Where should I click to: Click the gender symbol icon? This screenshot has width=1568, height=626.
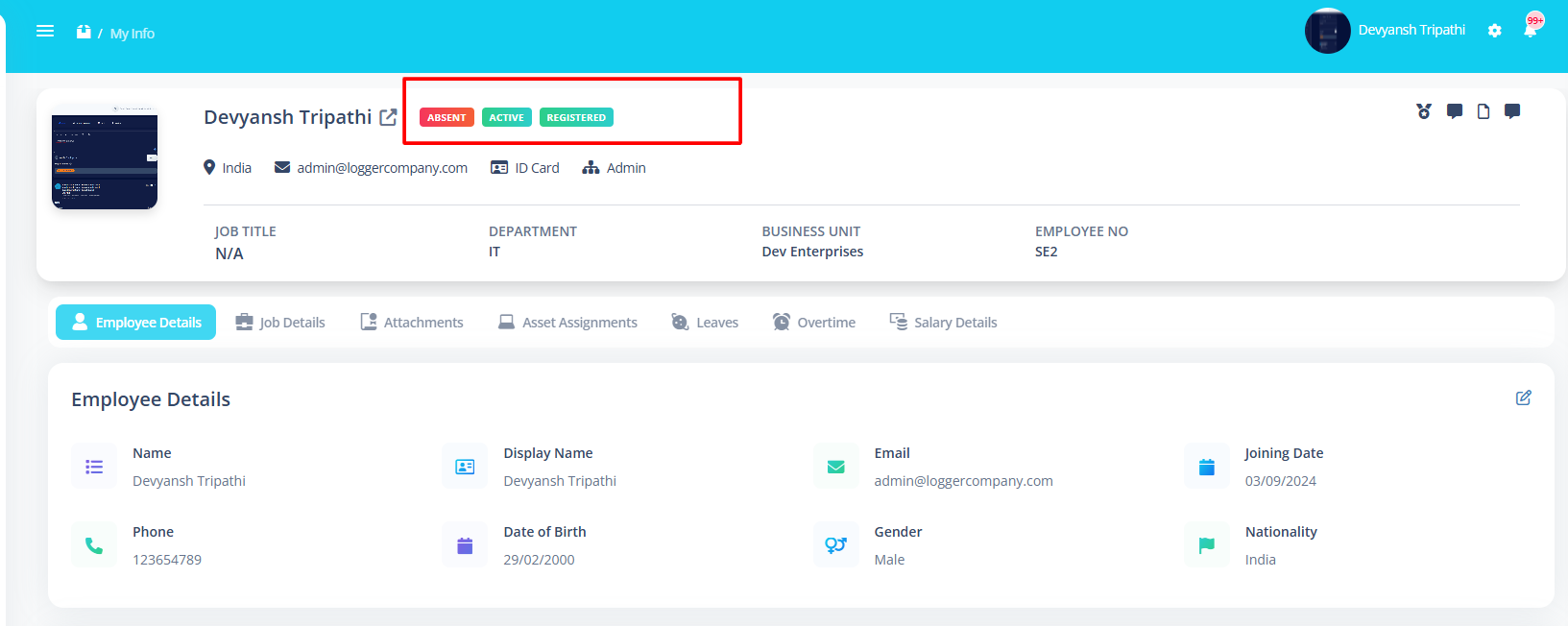coord(835,545)
